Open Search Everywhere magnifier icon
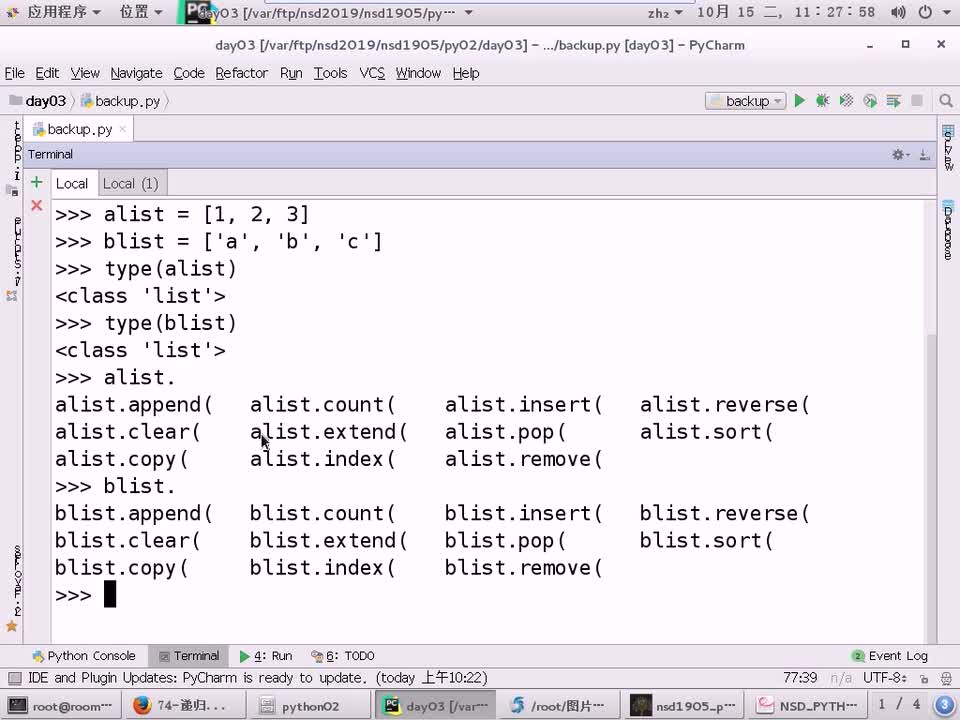The width and height of the screenshot is (960, 720). coord(945,101)
